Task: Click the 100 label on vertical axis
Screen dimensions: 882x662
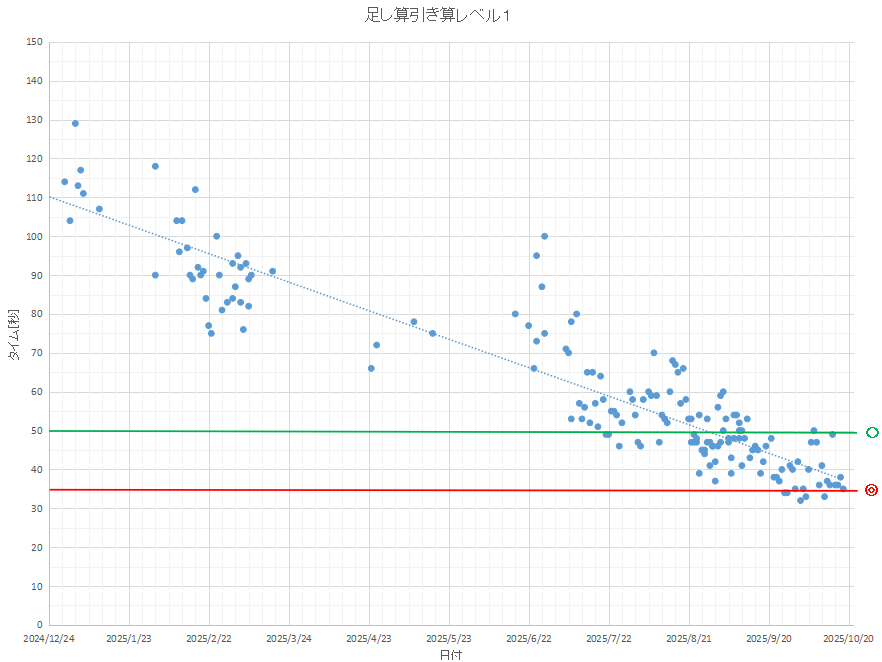Action: tap(34, 237)
